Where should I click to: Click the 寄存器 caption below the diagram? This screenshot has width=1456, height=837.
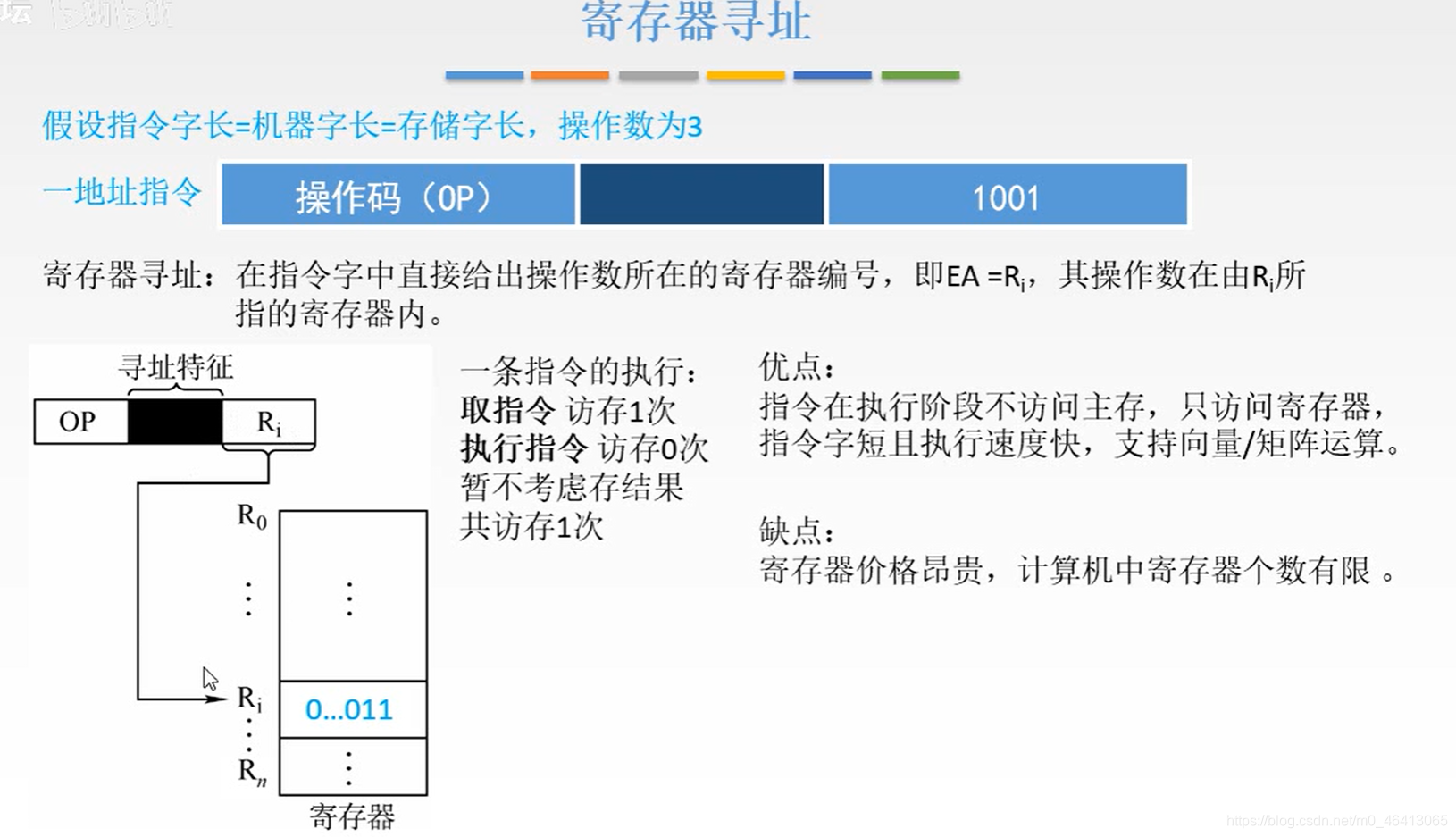(352, 816)
